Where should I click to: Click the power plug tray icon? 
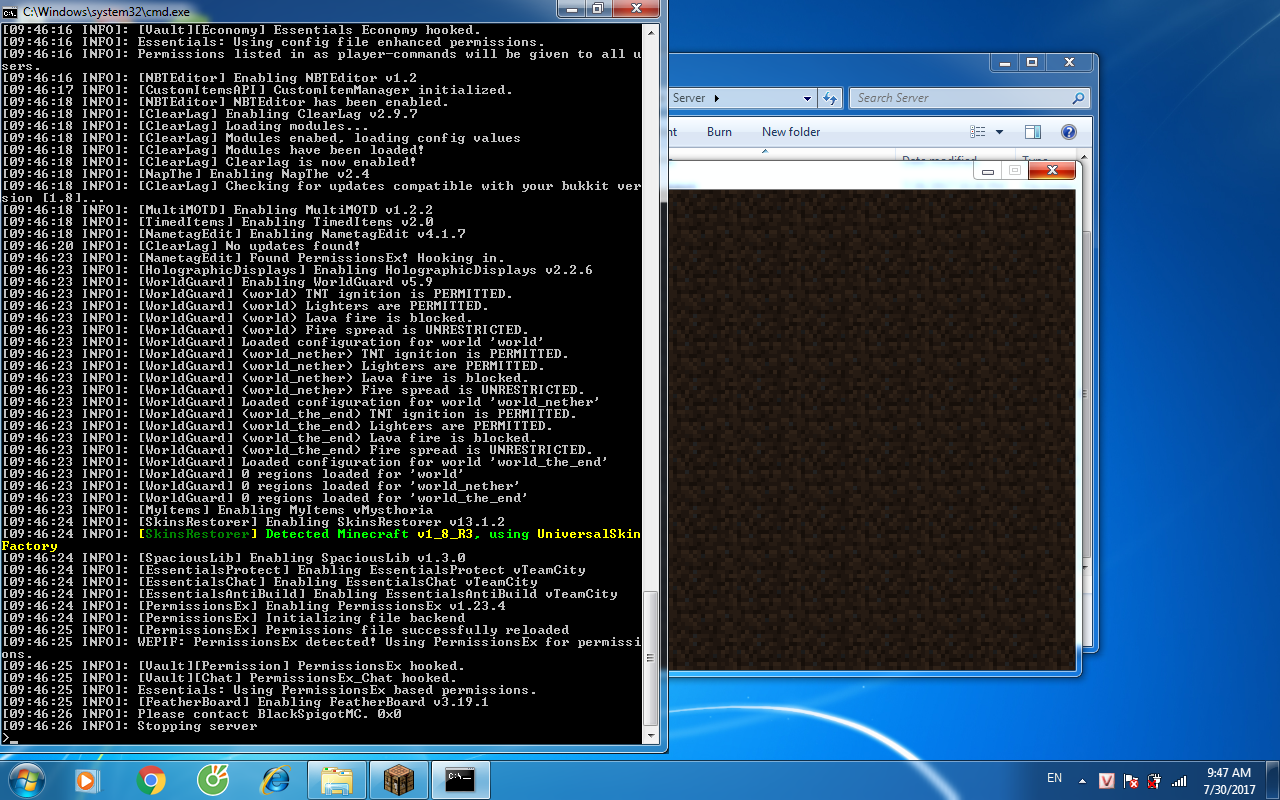click(x=1155, y=780)
